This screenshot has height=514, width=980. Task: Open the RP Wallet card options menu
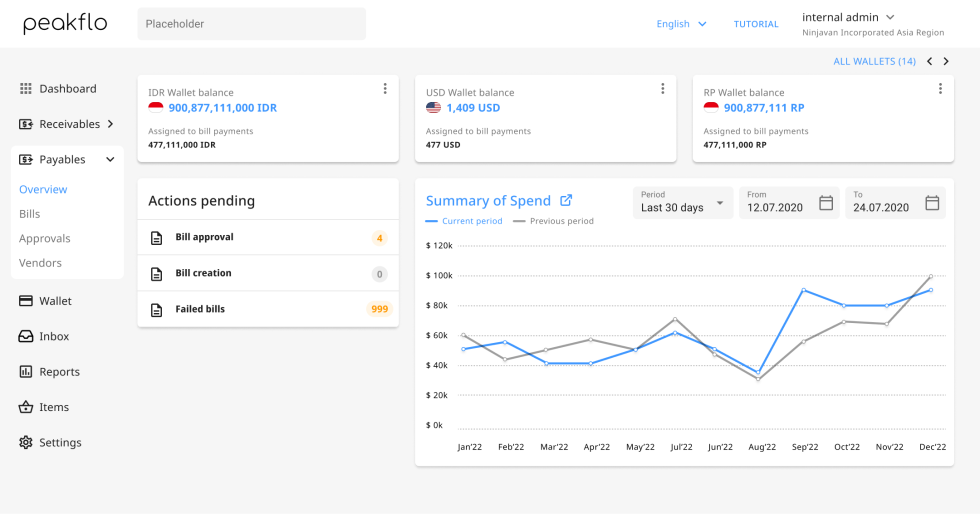click(x=940, y=89)
